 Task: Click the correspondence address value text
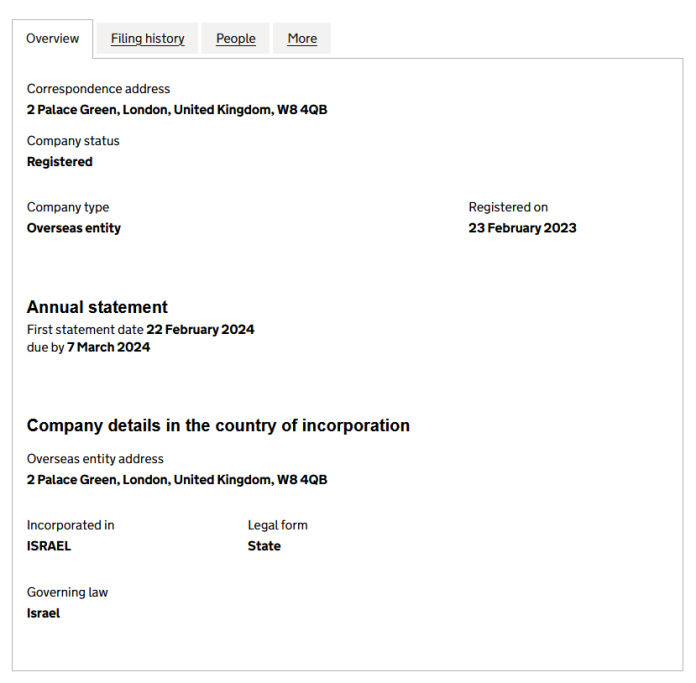(x=177, y=110)
